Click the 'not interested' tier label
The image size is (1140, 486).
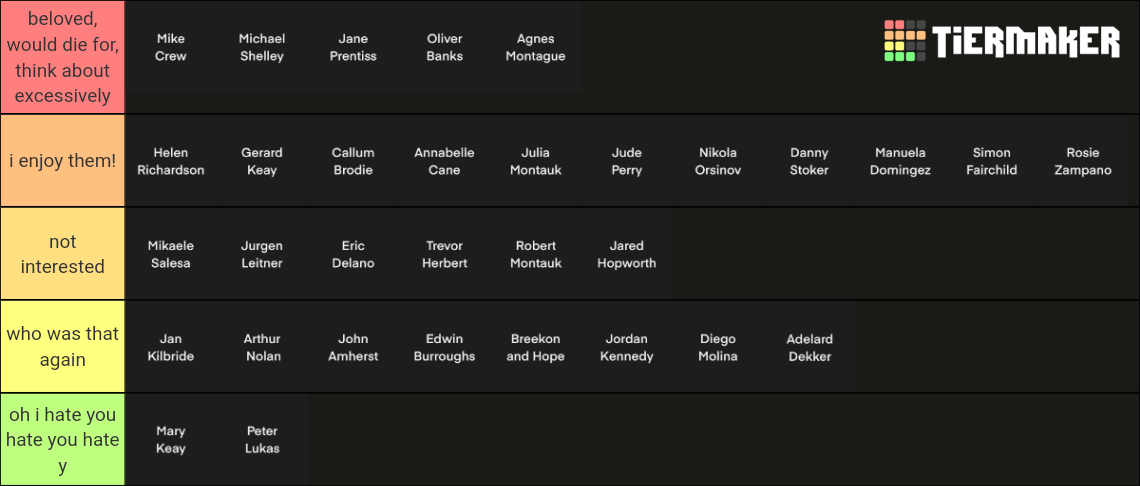pos(62,254)
